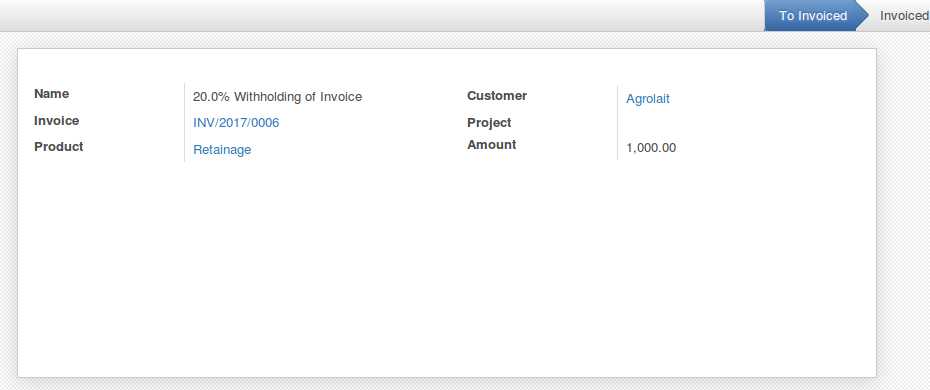Click the dotted background right of the sheet
930x390 pixels.
point(903,207)
